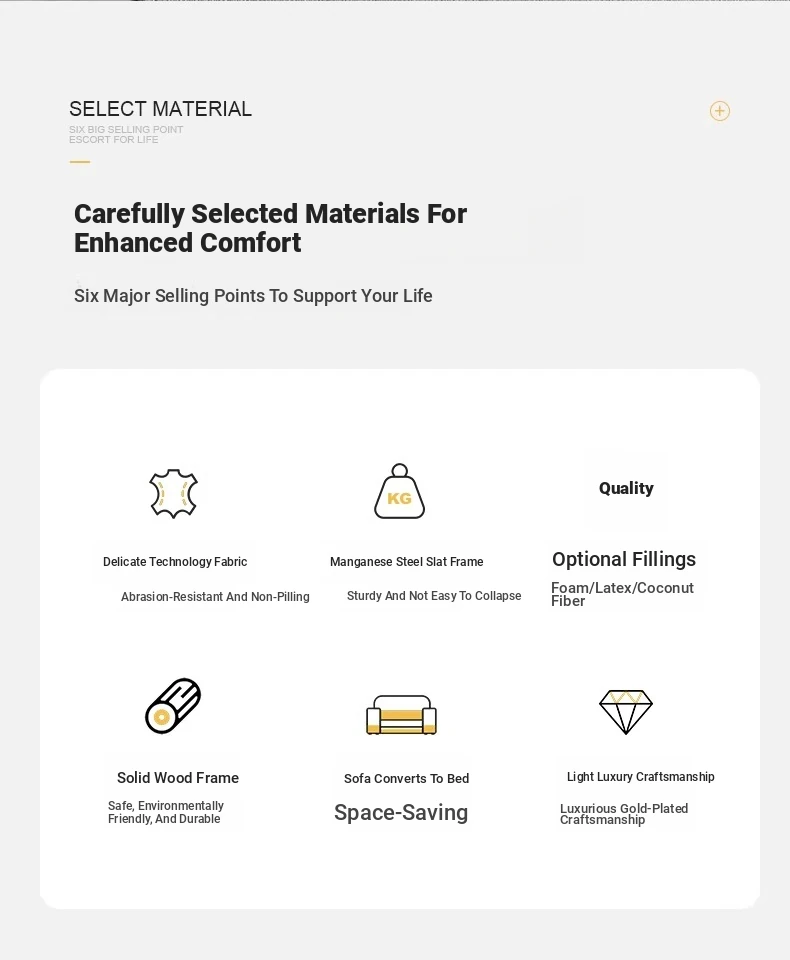Click the Carefully Selected Materials headline
790x960 pixels.
(270, 228)
